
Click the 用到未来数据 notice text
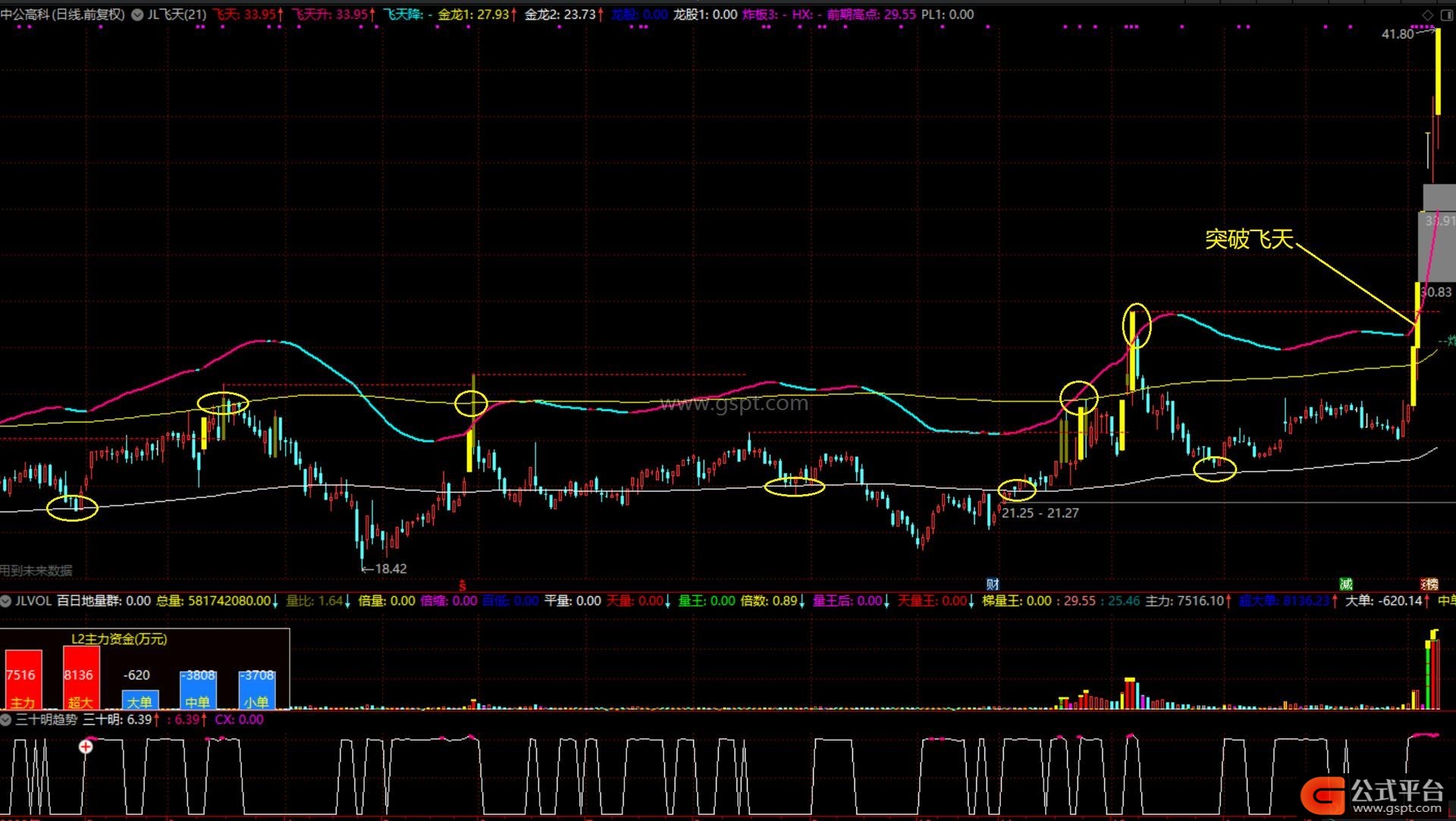pos(36,571)
